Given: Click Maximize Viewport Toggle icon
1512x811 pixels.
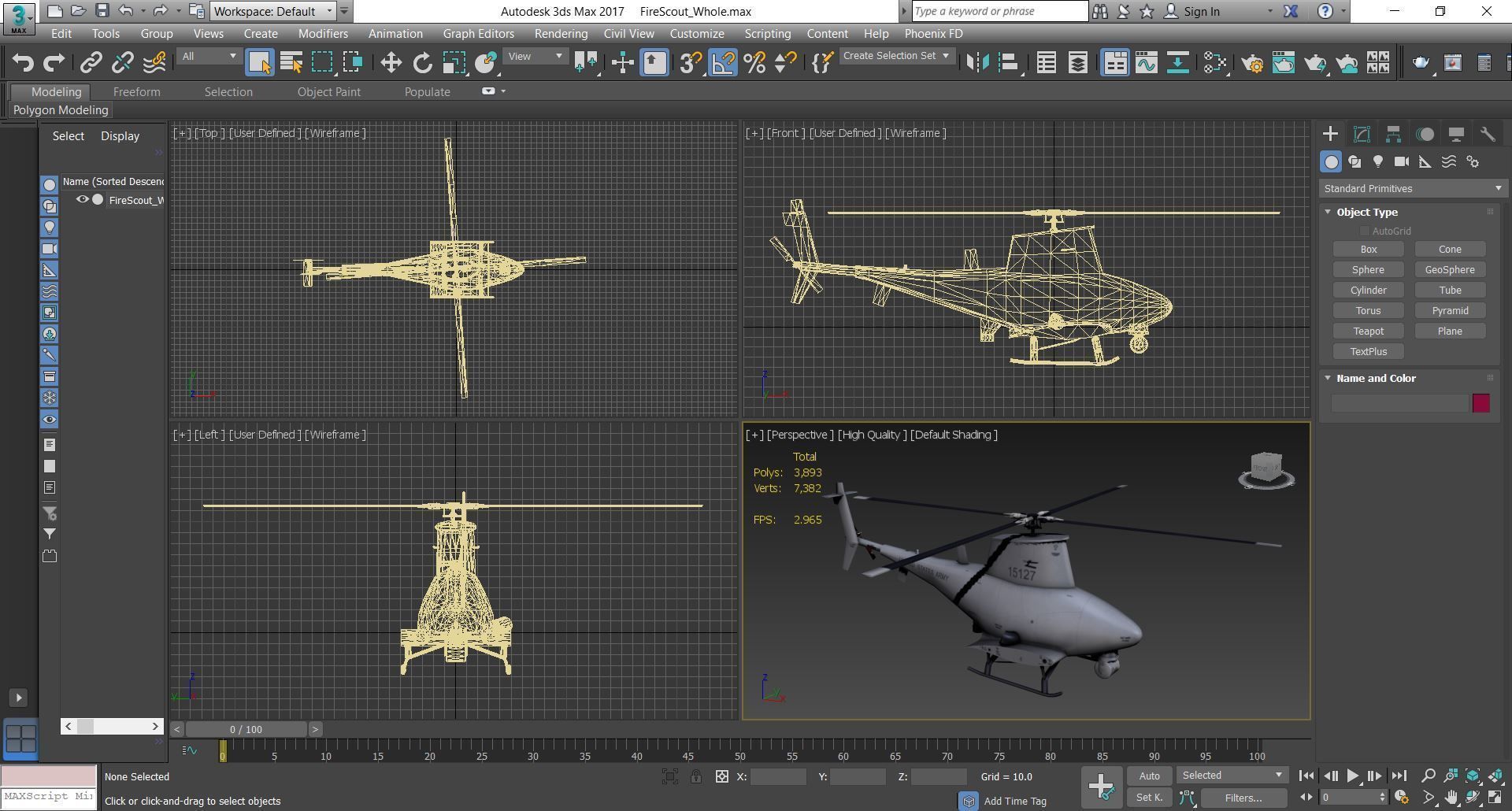Looking at the screenshot, I should [x=1495, y=798].
